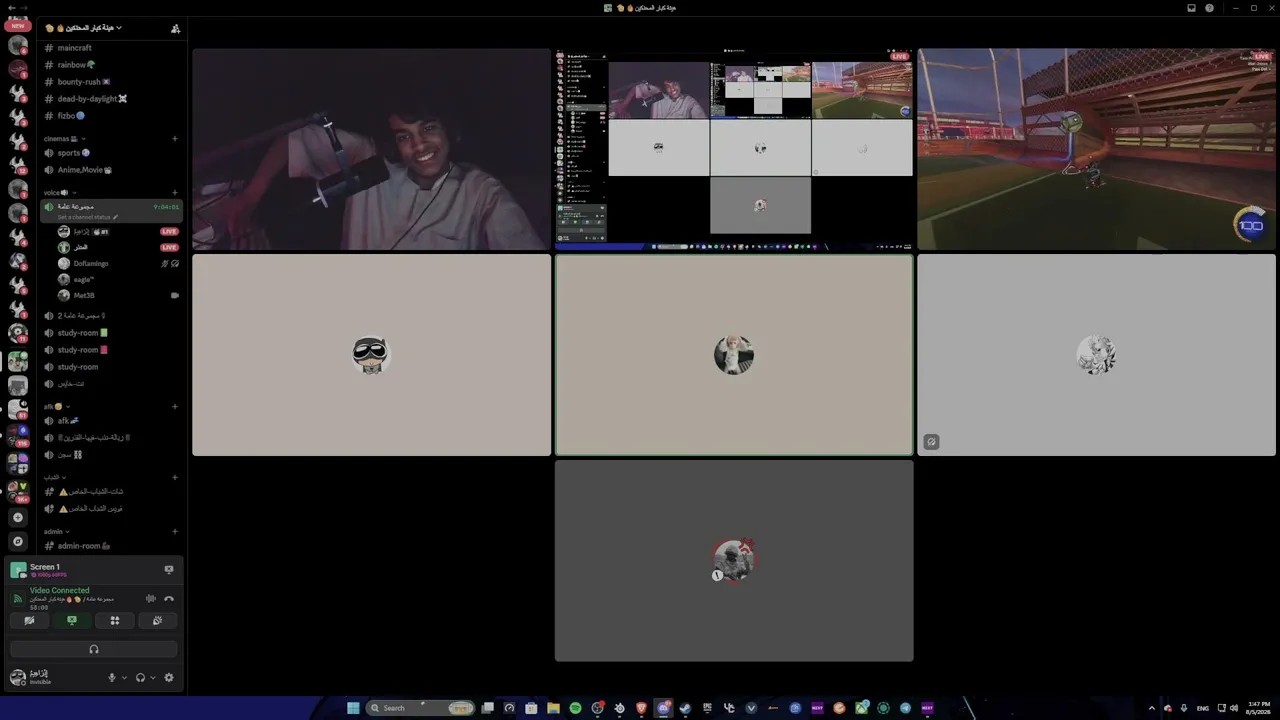This screenshot has height=720, width=1280.
Task: Open microphone input options arrow
Action: click(x=124, y=678)
